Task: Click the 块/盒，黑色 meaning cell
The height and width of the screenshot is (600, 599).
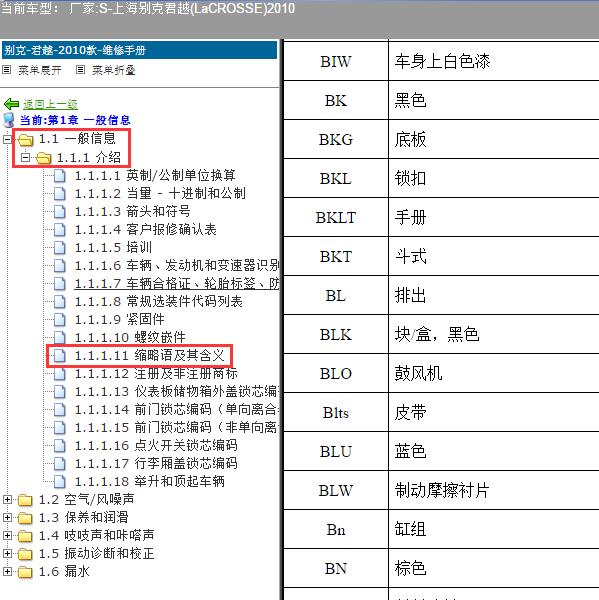Action: (494, 334)
